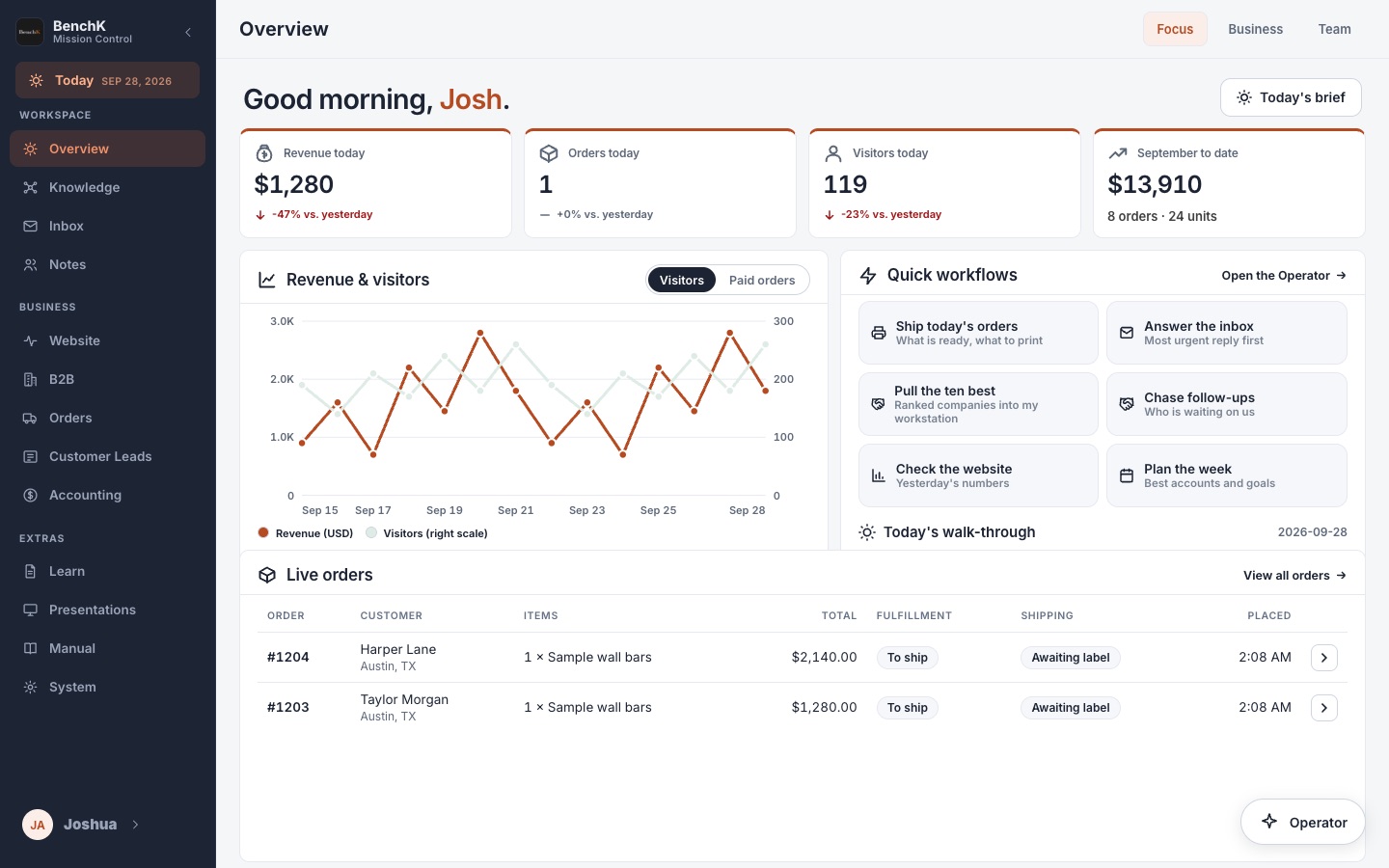Follow the Open the Operator link

point(1284,276)
